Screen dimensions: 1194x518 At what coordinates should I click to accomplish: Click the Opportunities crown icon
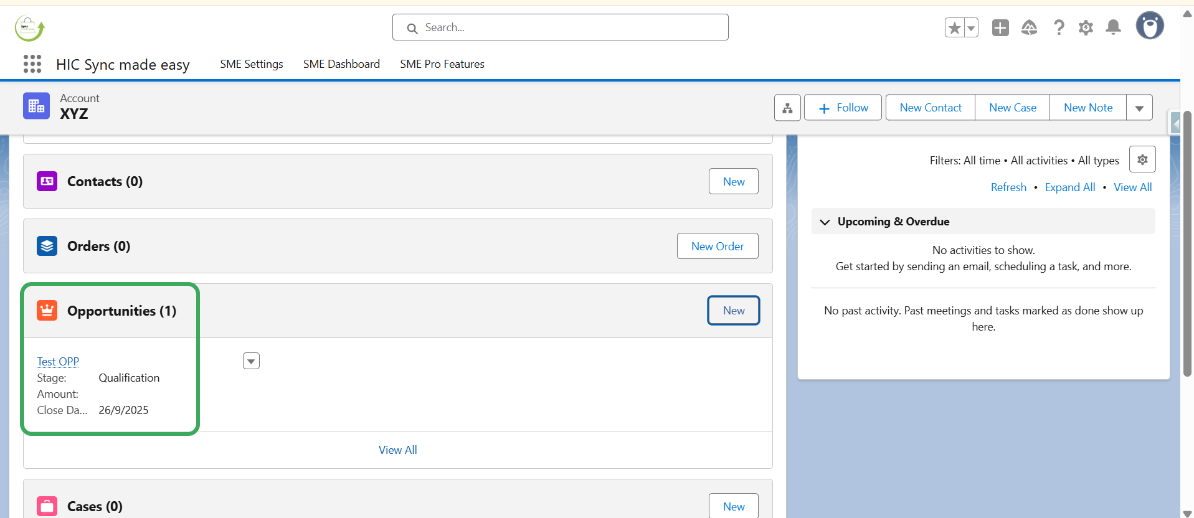(47, 311)
